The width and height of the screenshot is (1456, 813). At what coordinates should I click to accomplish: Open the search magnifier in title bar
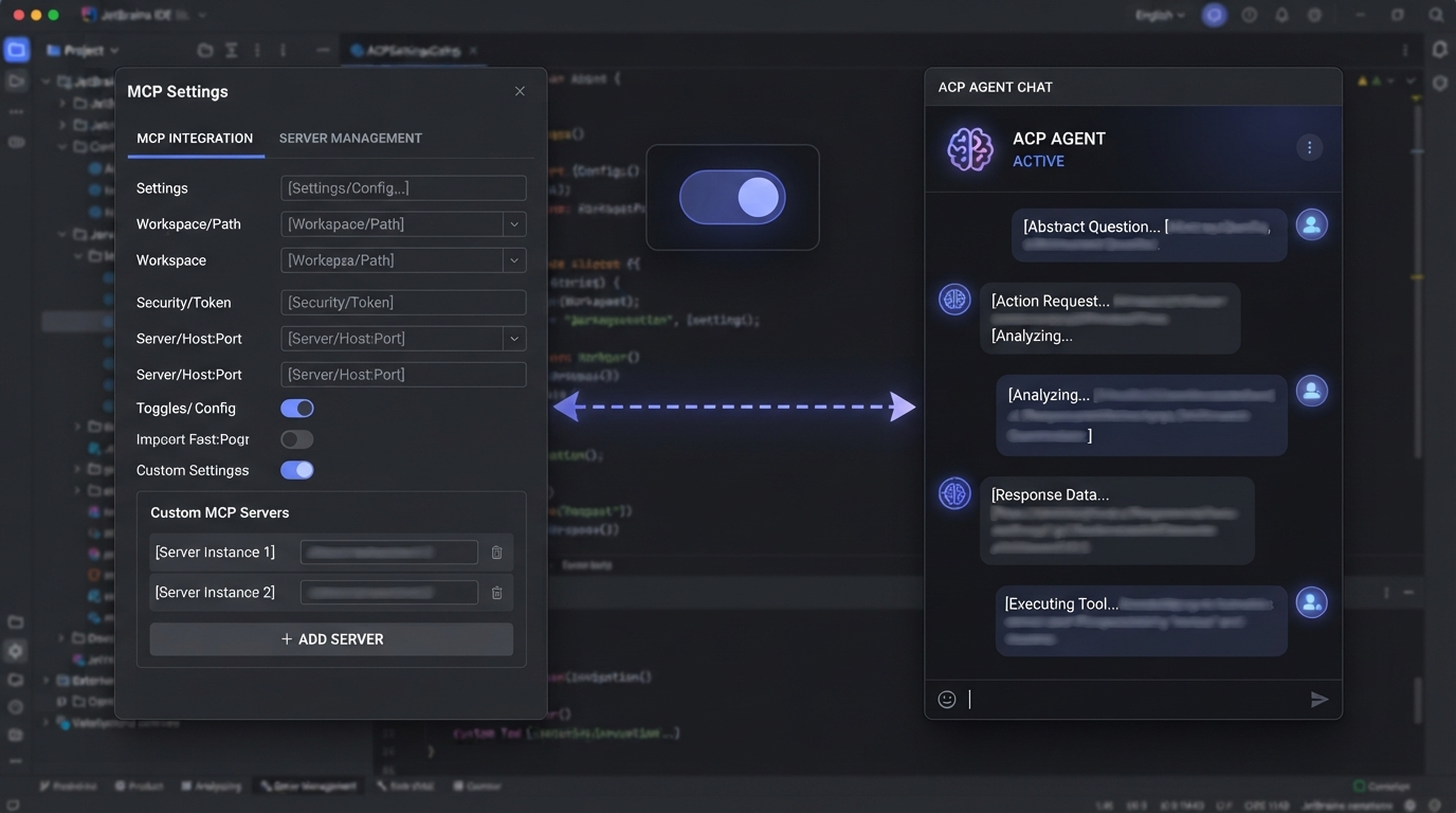(x=1436, y=15)
